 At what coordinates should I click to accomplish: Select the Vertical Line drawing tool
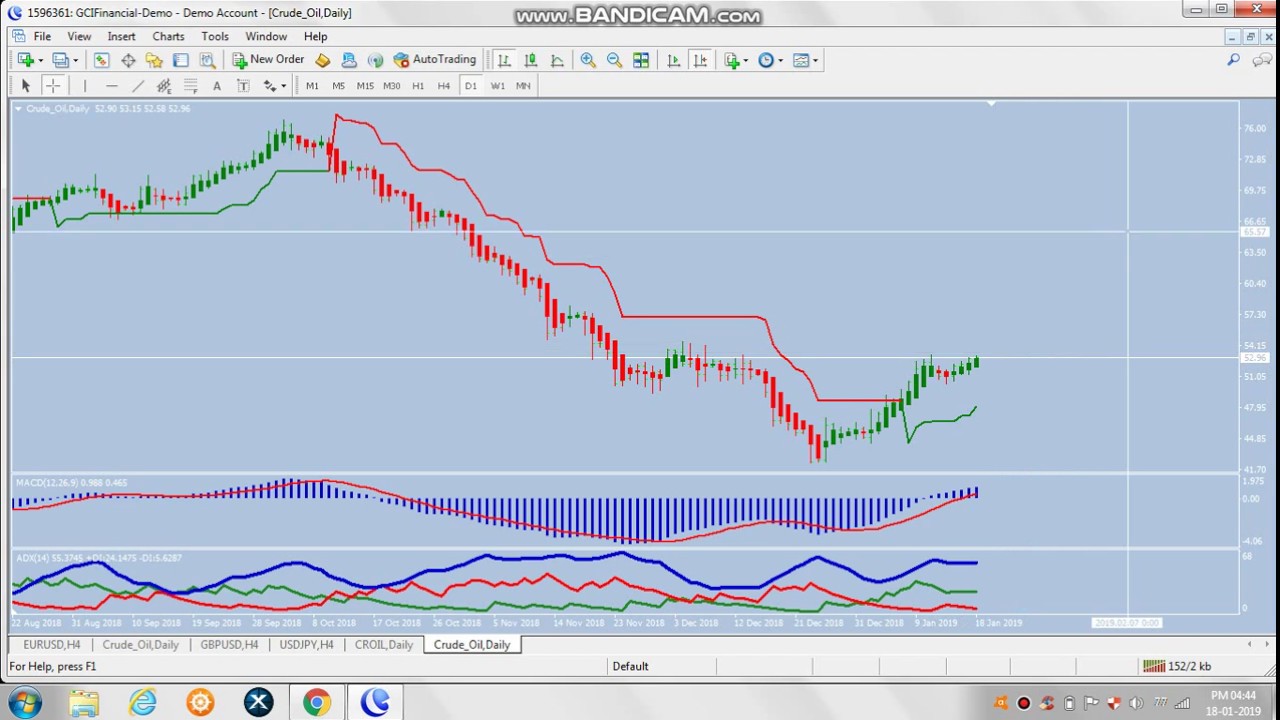coord(85,86)
